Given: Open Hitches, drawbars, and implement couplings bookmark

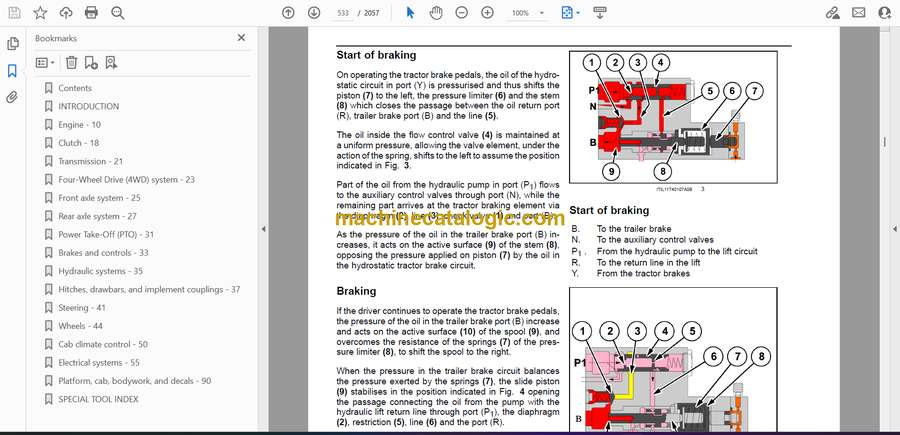Looking at the screenshot, I should pos(149,289).
